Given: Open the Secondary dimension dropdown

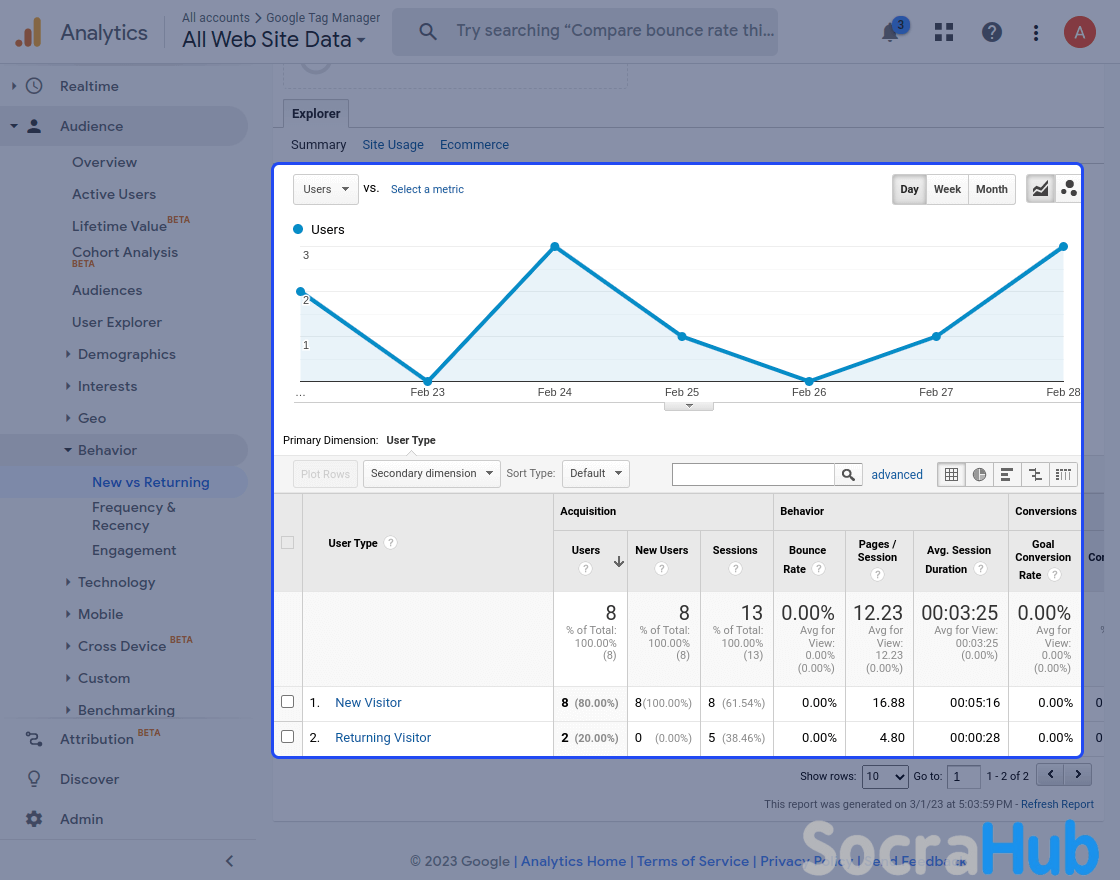Looking at the screenshot, I should 431,473.
